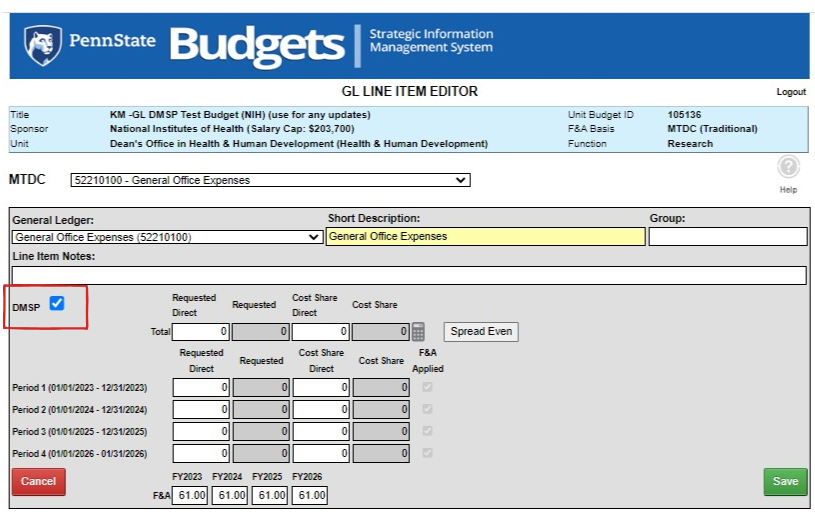This screenshot has height=516, width=815.
Task: Click the Line Item Notes field
Action: point(409,275)
